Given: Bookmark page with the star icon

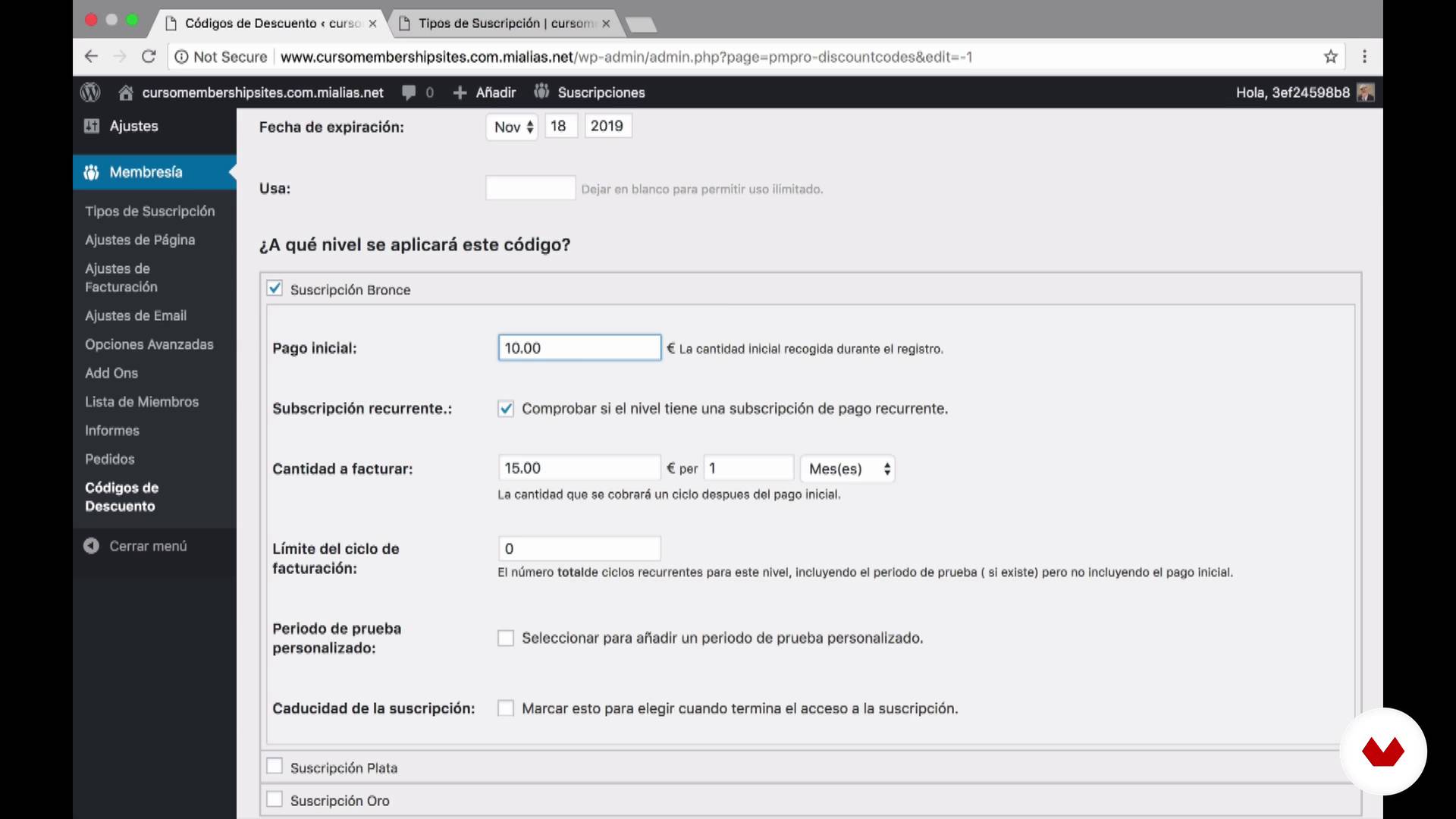Looking at the screenshot, I should [1330, 56].
